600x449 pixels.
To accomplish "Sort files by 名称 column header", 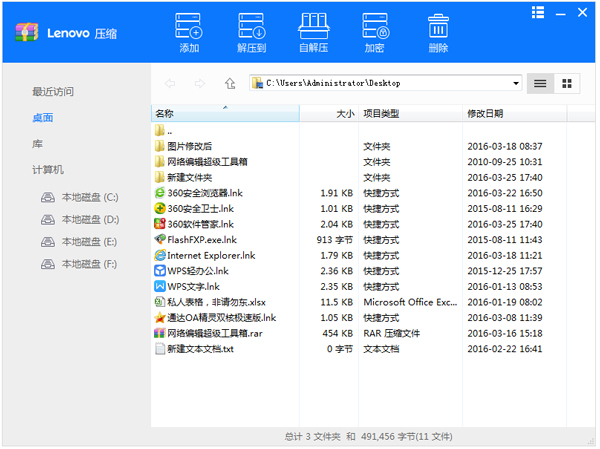I will (x=165, y=114).
